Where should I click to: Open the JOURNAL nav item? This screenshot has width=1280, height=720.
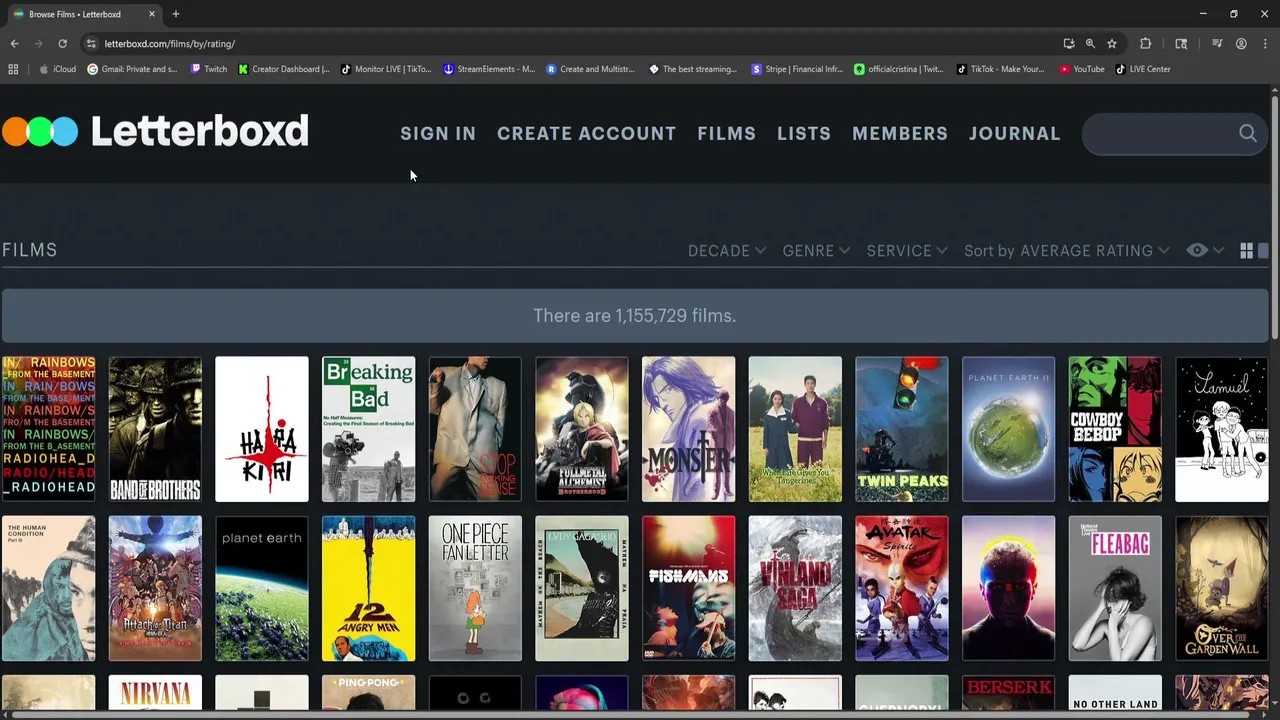[1014, 133]
